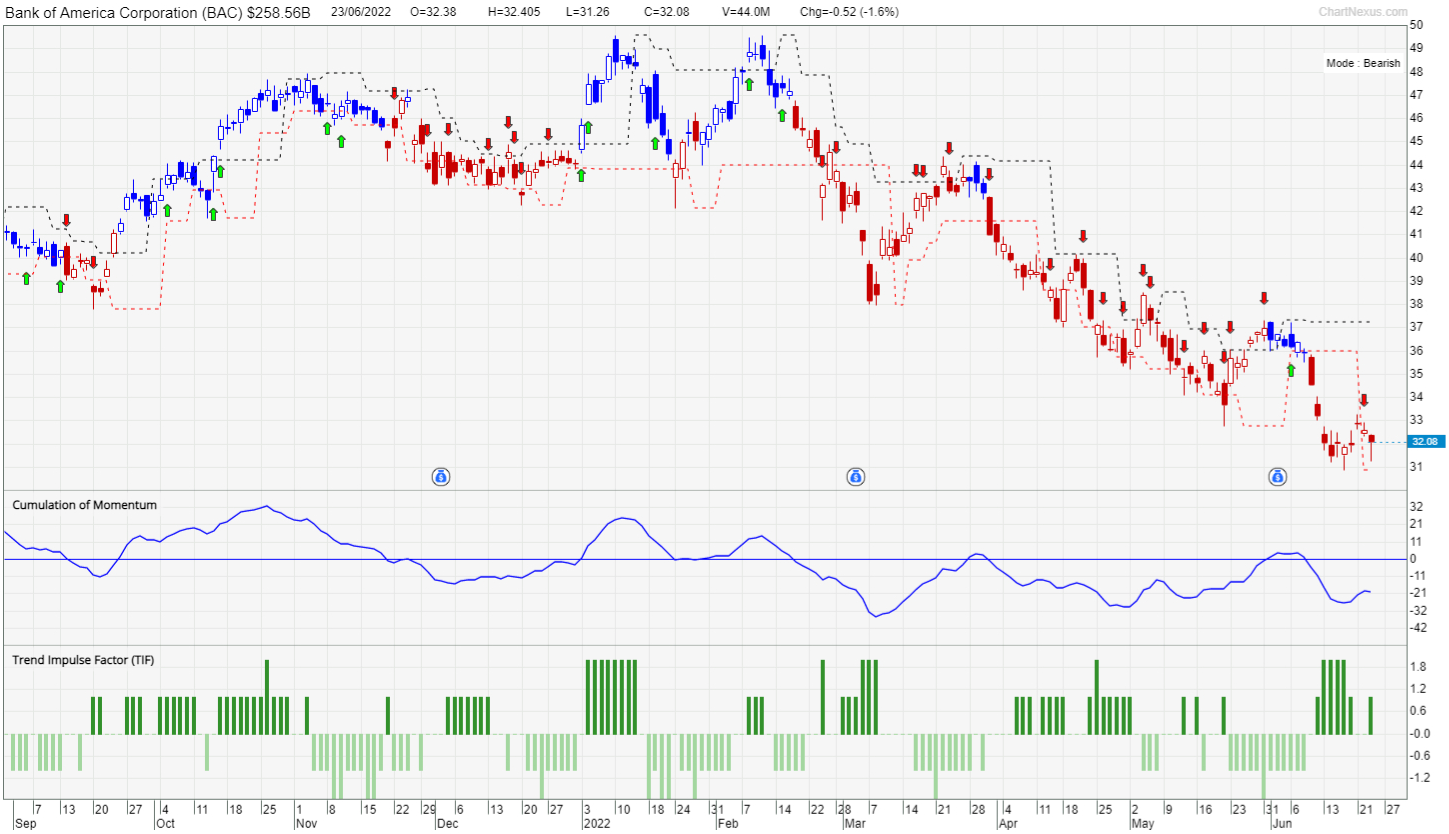Click the -1.2 label on the TIF axis
1449x834 pixels.
(1418, 777)
